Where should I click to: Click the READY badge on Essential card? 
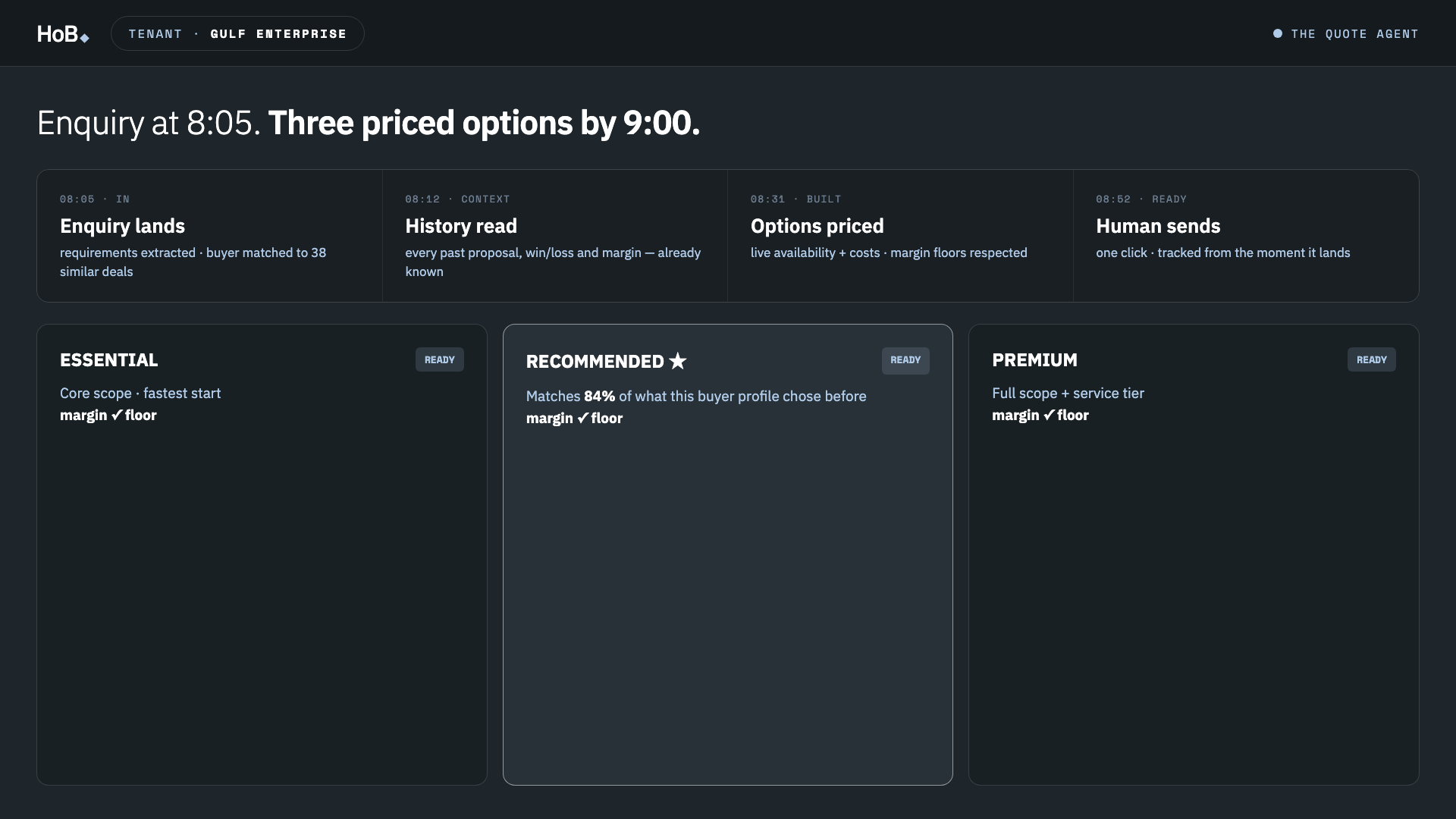[x=439, y=359]
